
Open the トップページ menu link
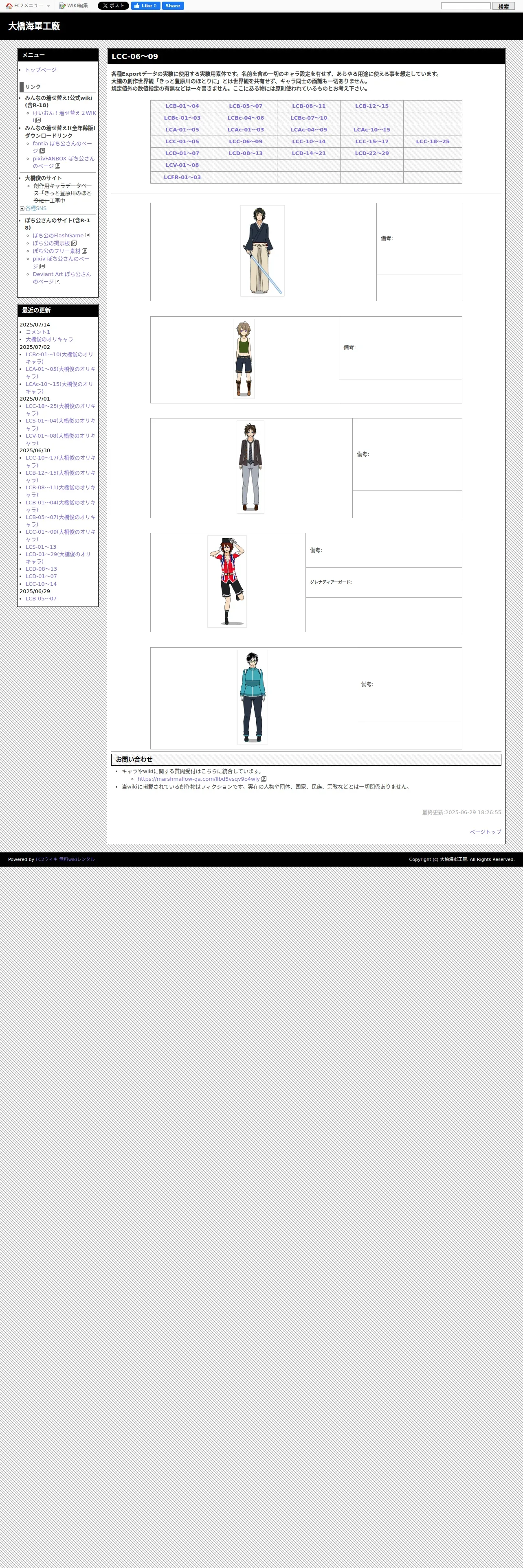[41, 70]
